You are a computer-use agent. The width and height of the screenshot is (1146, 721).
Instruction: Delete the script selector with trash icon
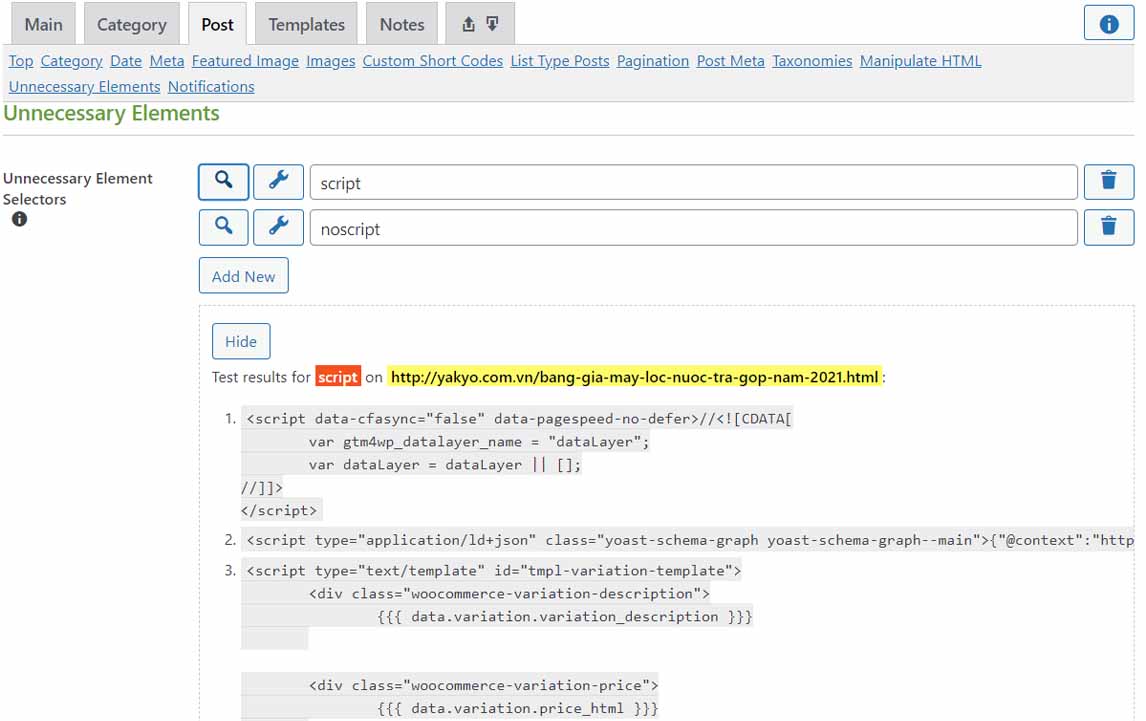pos(1108,182)
